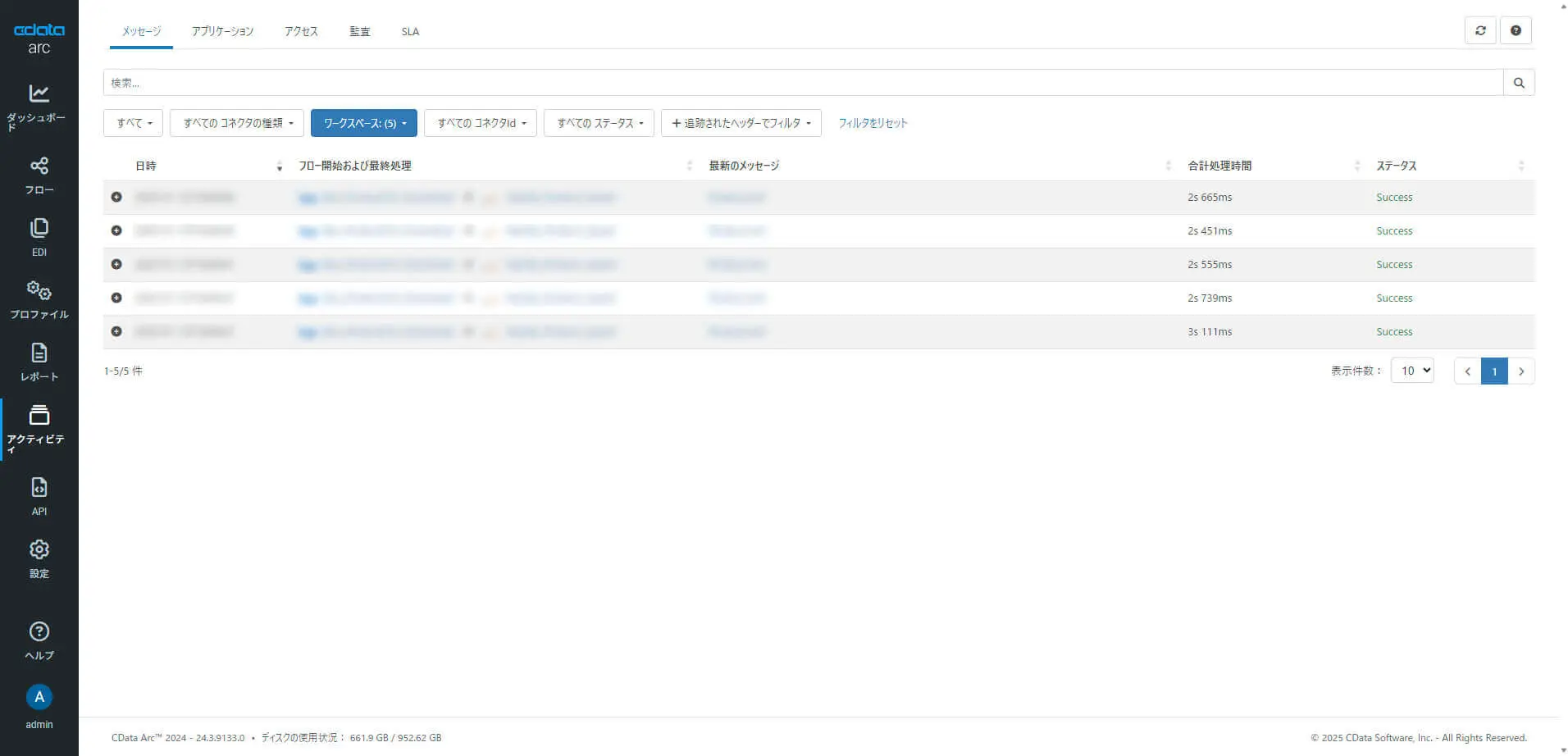Open the 設定 settings gear
The image size is (1568, 756).
pyautogui.click(x=39, y=558)
